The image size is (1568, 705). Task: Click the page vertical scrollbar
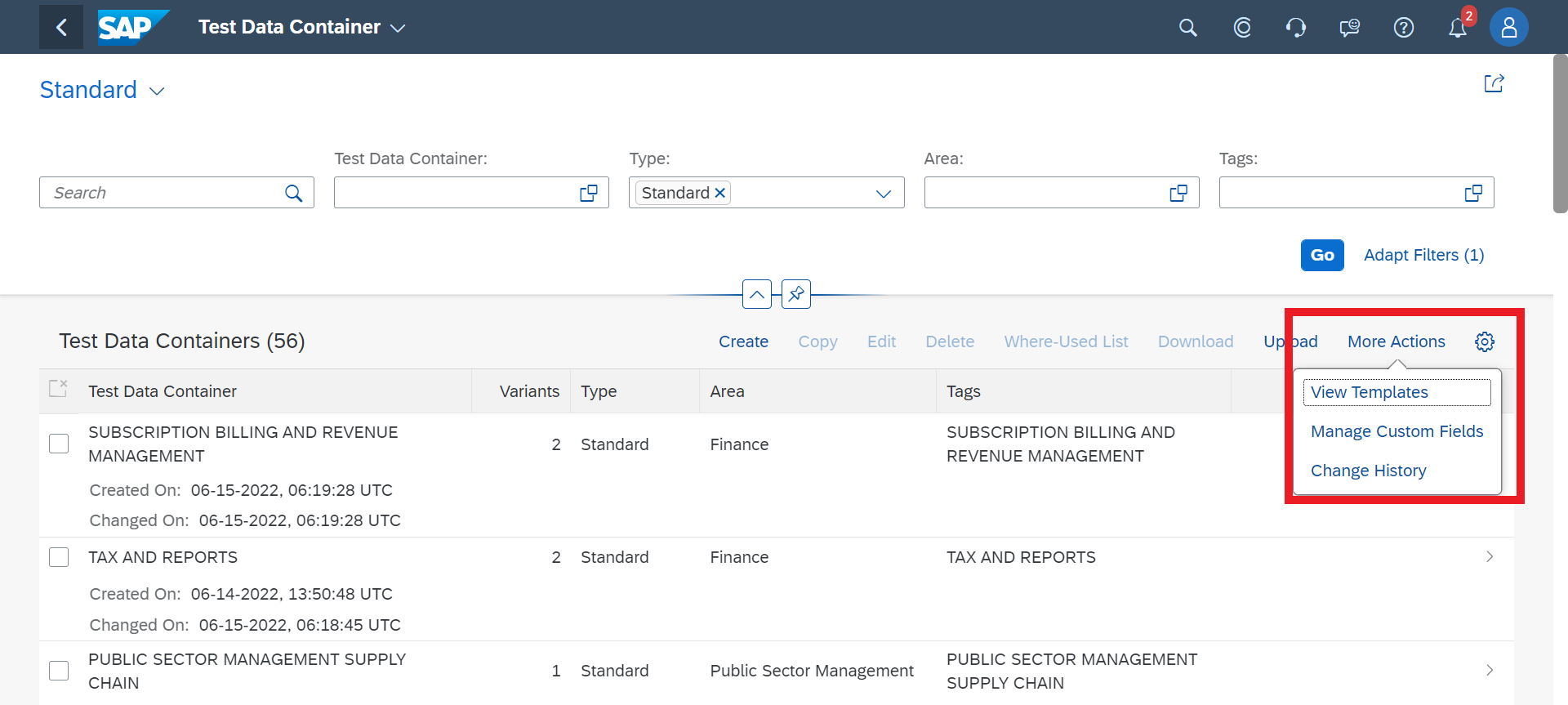[x=1560, y=134]
